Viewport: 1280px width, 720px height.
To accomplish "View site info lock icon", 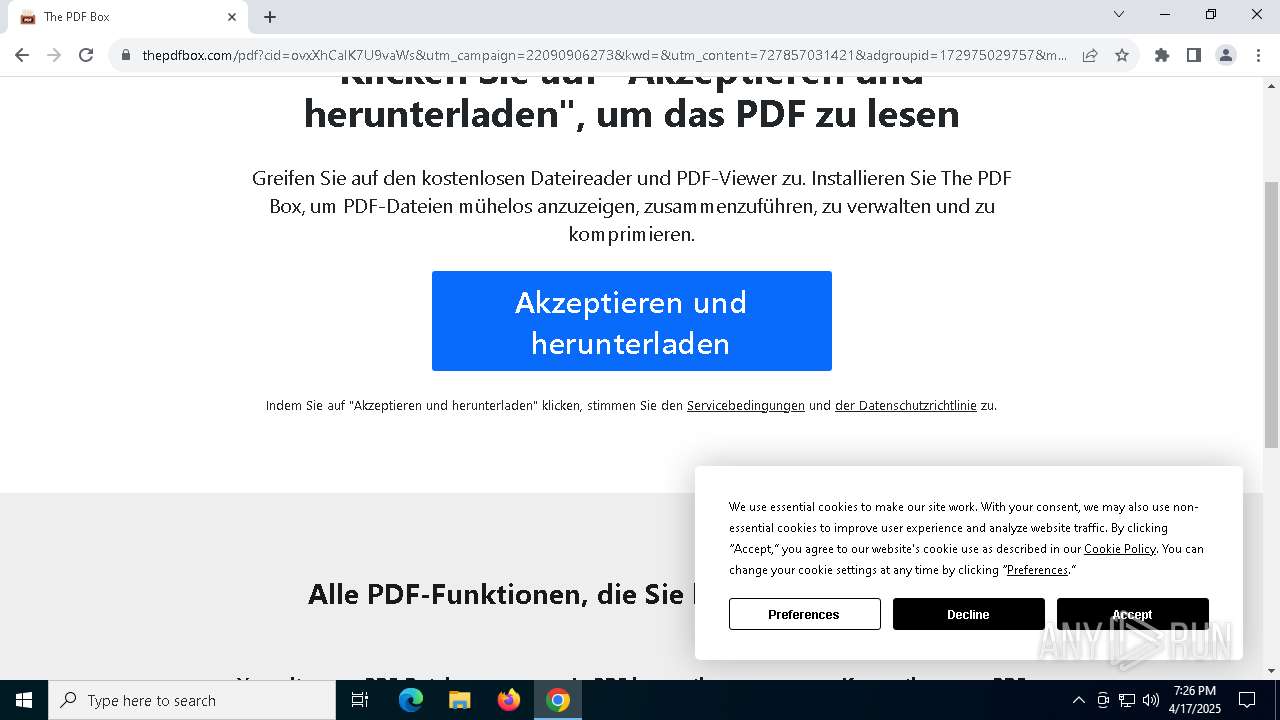I will click(x=126, y=55).
